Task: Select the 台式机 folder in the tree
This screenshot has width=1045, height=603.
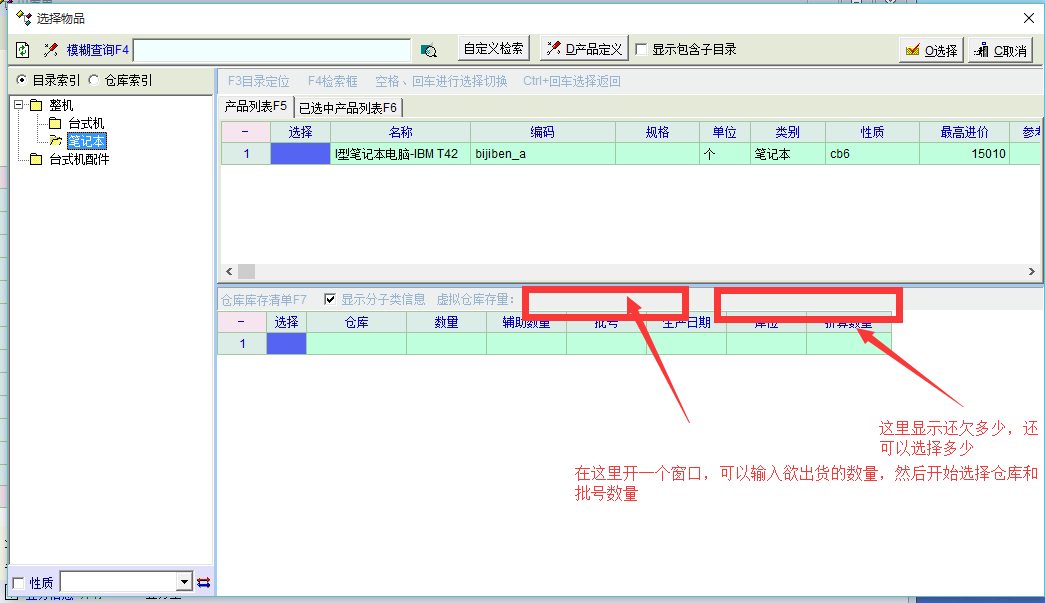Action: click(85, 123)
